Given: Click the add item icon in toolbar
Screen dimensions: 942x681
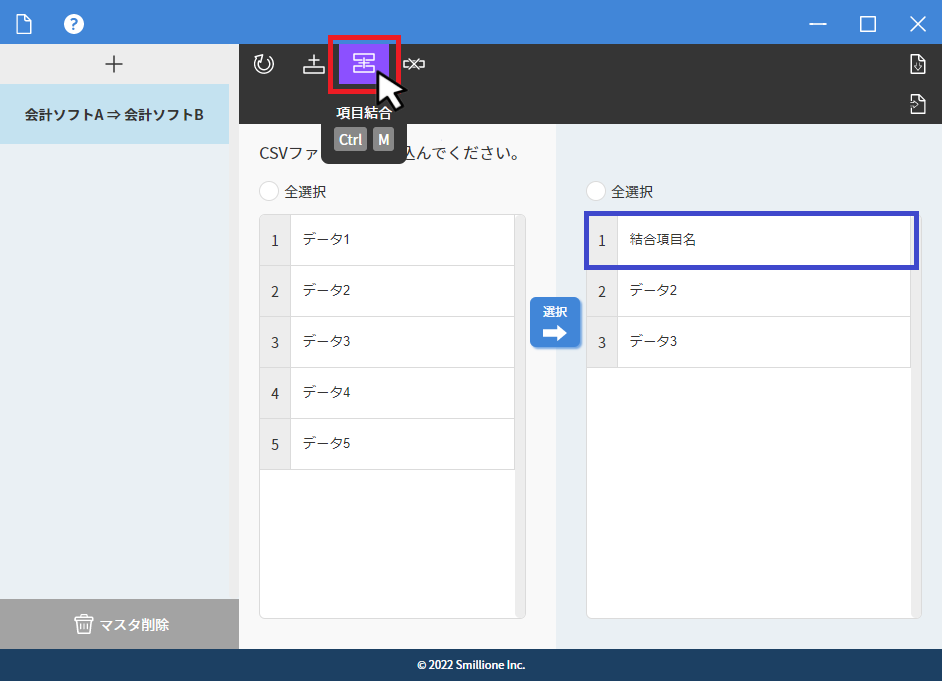Looking at the screenshot, I should pos(314,64).
